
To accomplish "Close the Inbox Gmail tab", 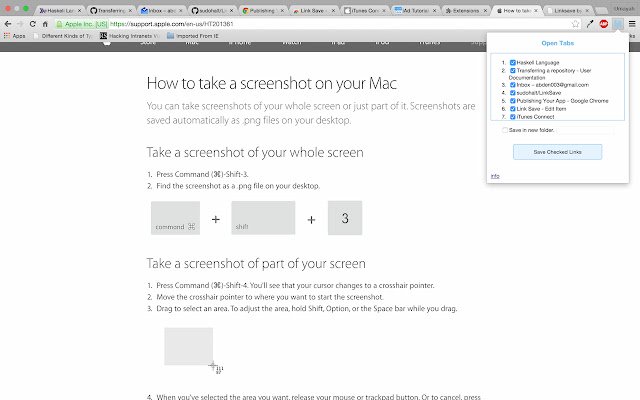I will 180,11.
